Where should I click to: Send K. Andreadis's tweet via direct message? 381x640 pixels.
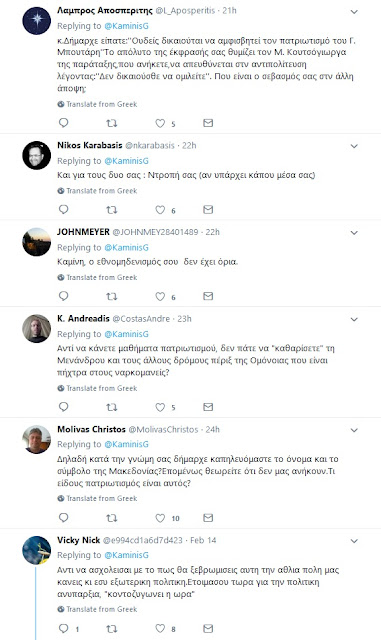[x=208, y=407]
